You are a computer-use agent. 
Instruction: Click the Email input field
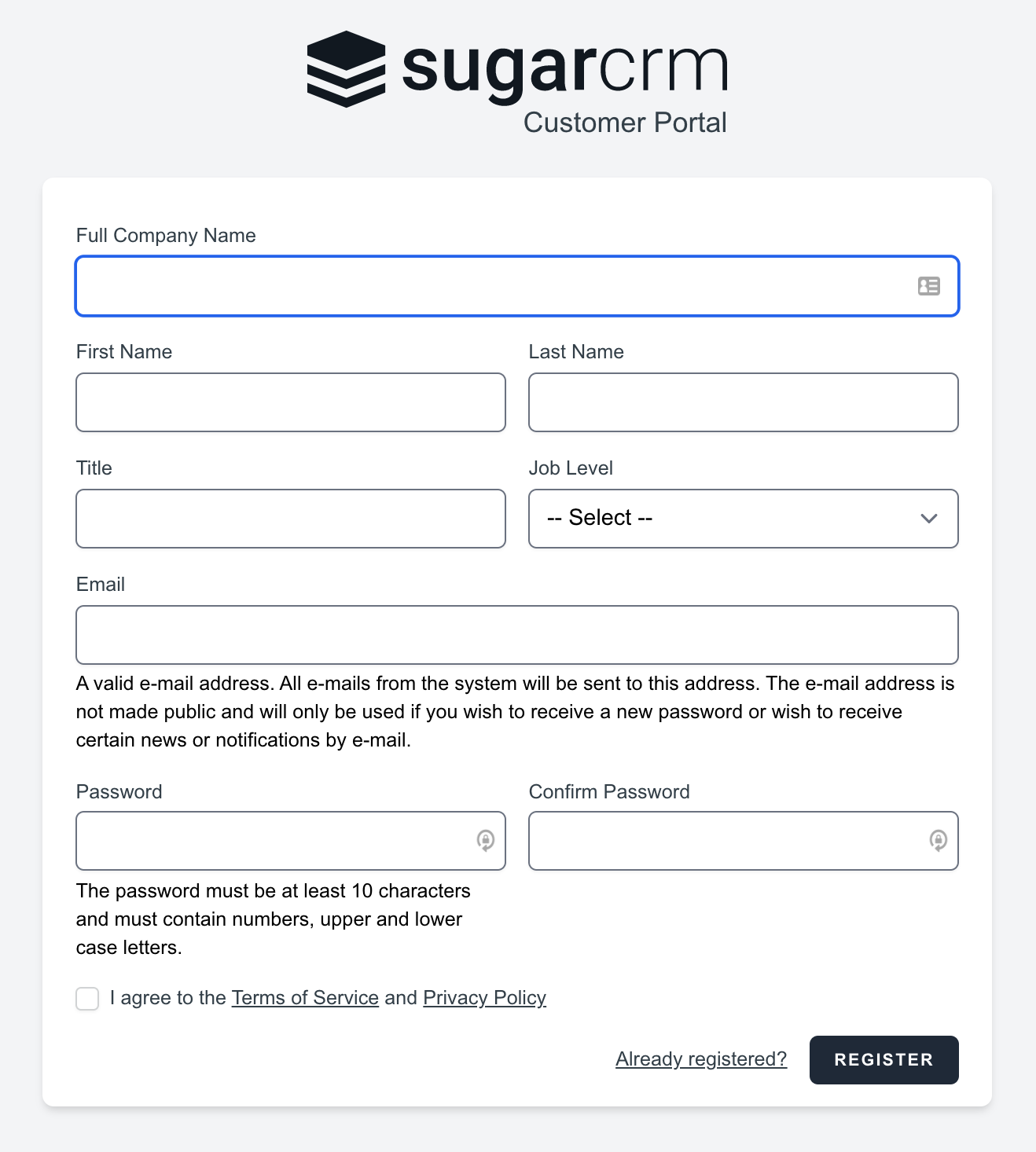coord(516,635)
